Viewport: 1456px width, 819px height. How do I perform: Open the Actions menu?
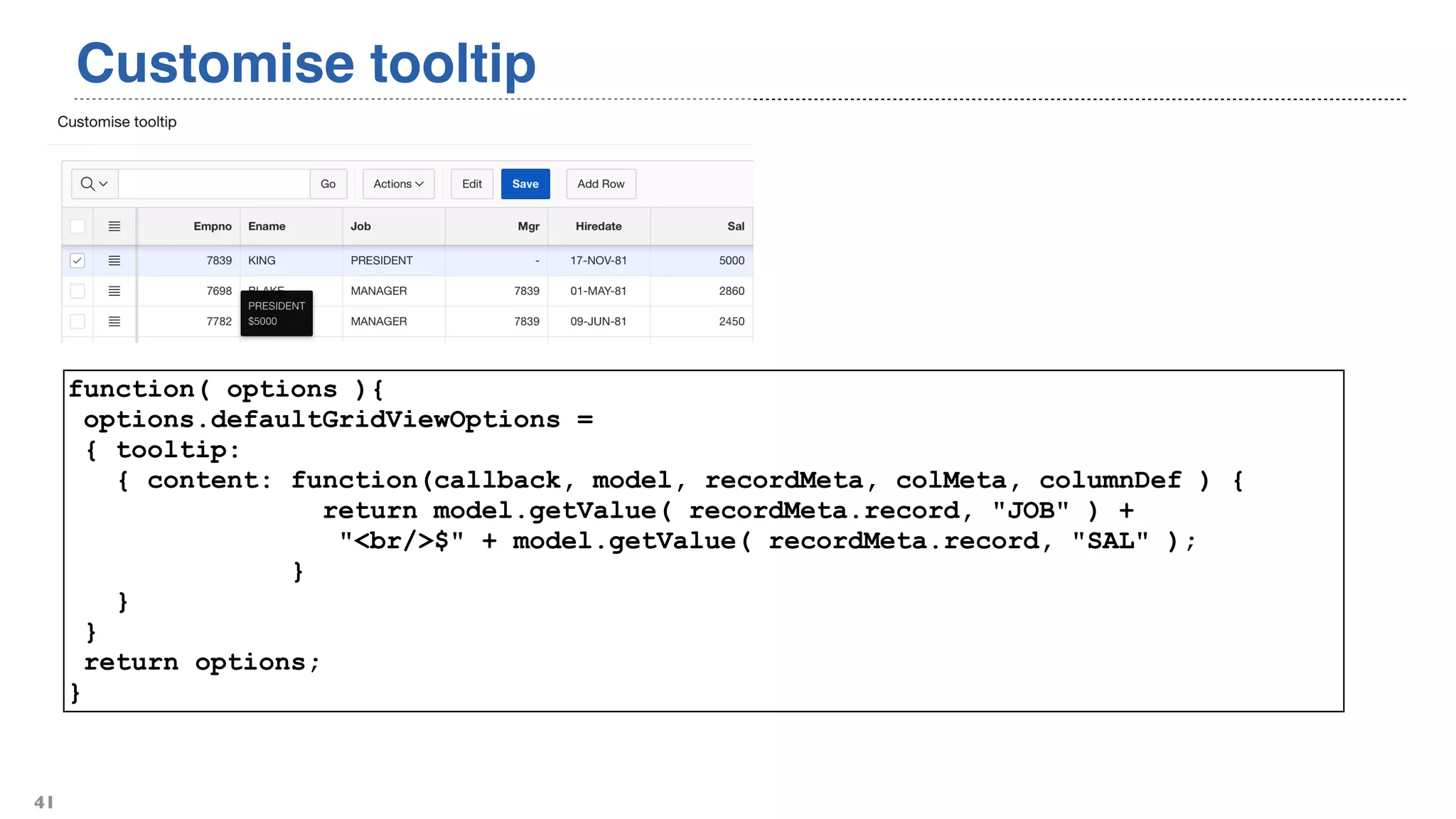398,183
